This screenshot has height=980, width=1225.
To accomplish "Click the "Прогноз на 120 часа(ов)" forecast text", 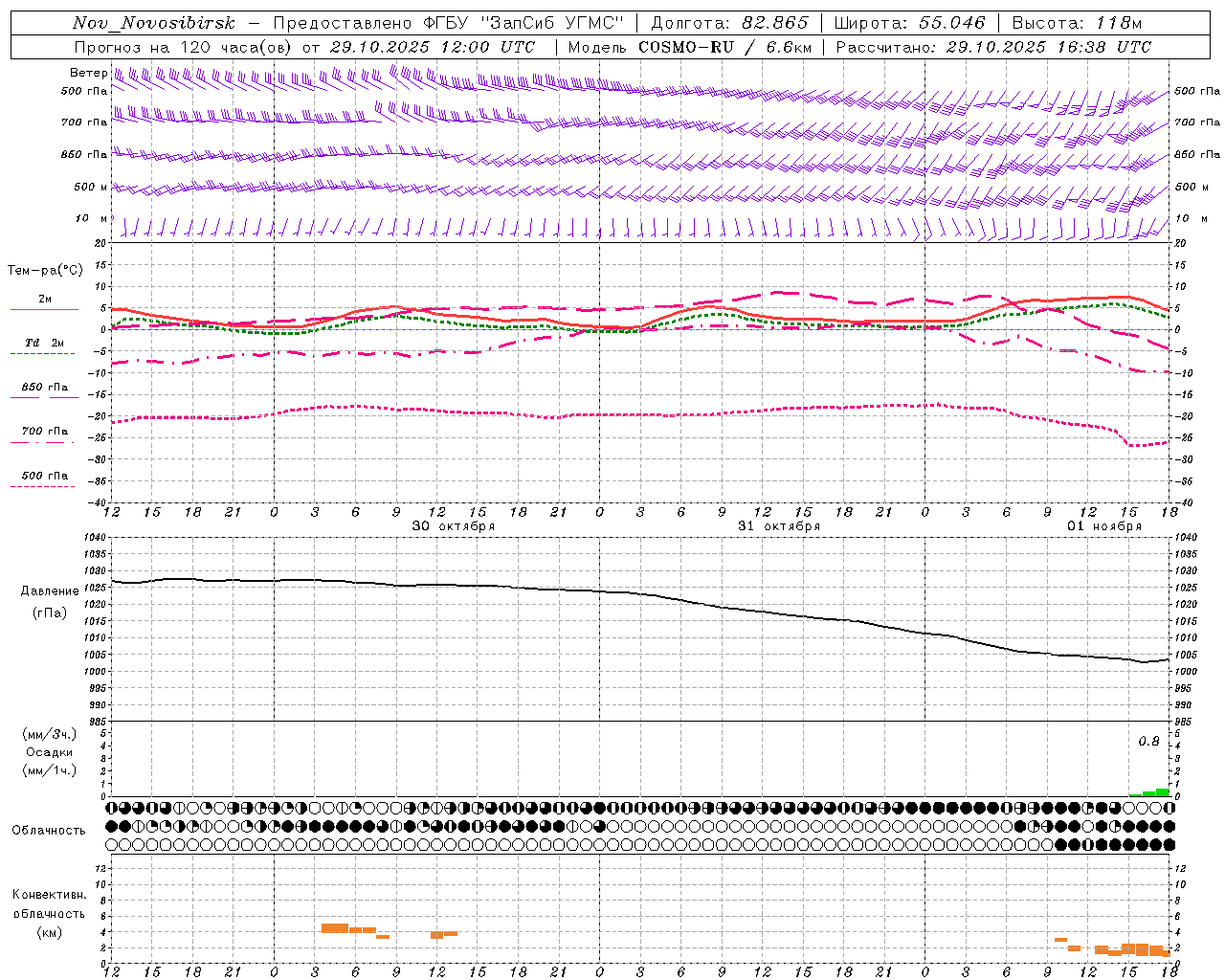I will pos(183,47).
